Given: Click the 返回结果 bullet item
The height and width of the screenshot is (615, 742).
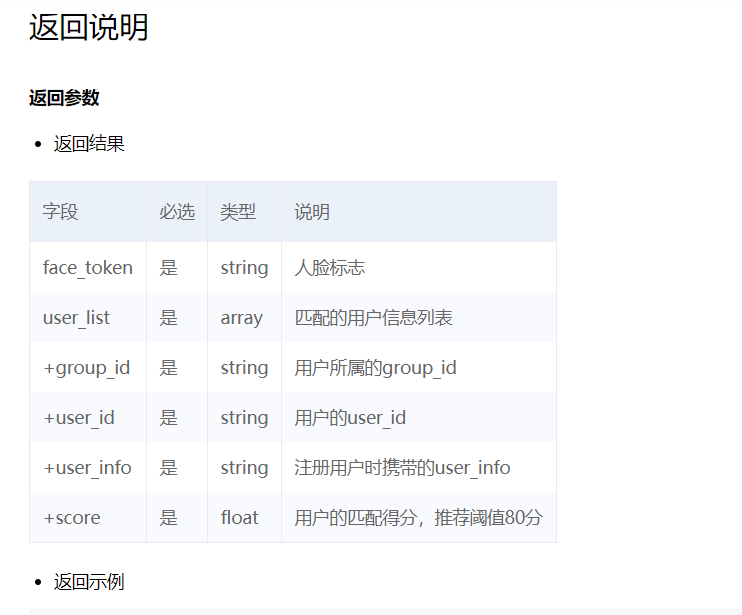Looking at the screenshot, I should 89,144.
